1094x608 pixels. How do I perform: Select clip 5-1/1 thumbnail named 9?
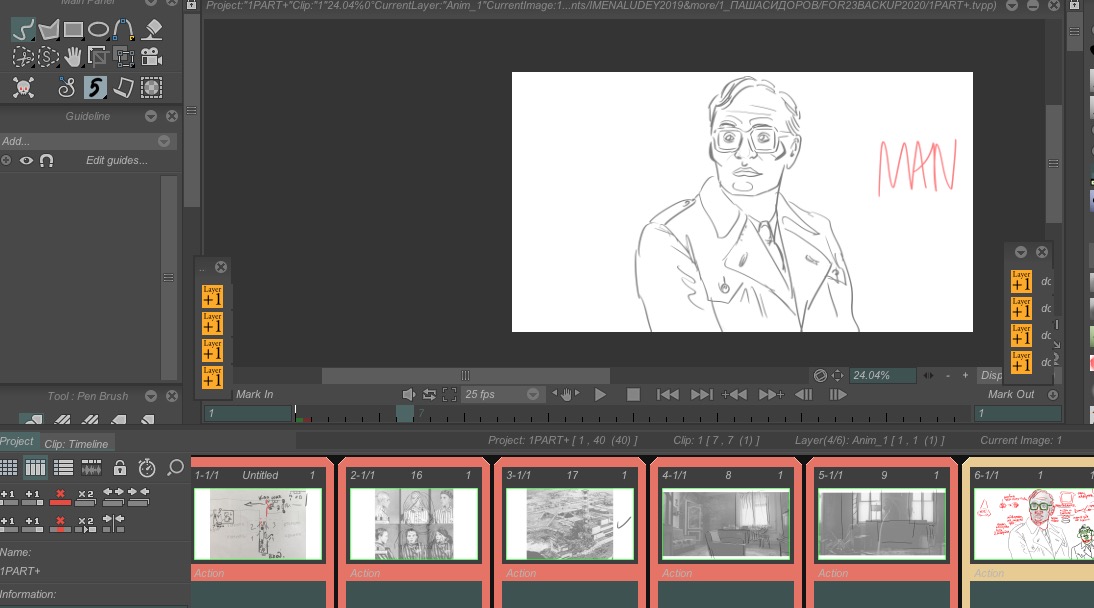point(882,524)
